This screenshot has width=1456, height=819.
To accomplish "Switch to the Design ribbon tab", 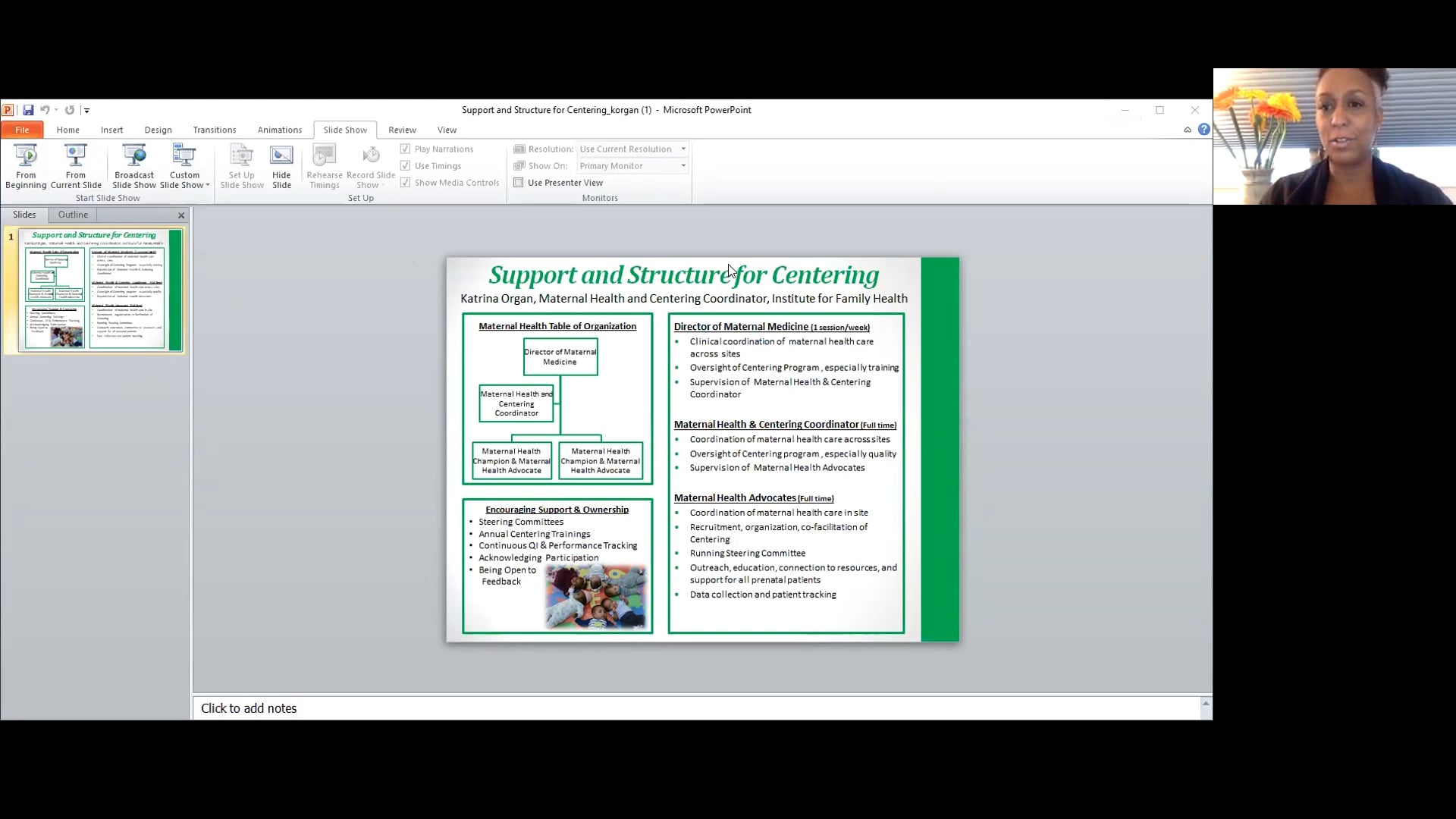I will (158, 130).
